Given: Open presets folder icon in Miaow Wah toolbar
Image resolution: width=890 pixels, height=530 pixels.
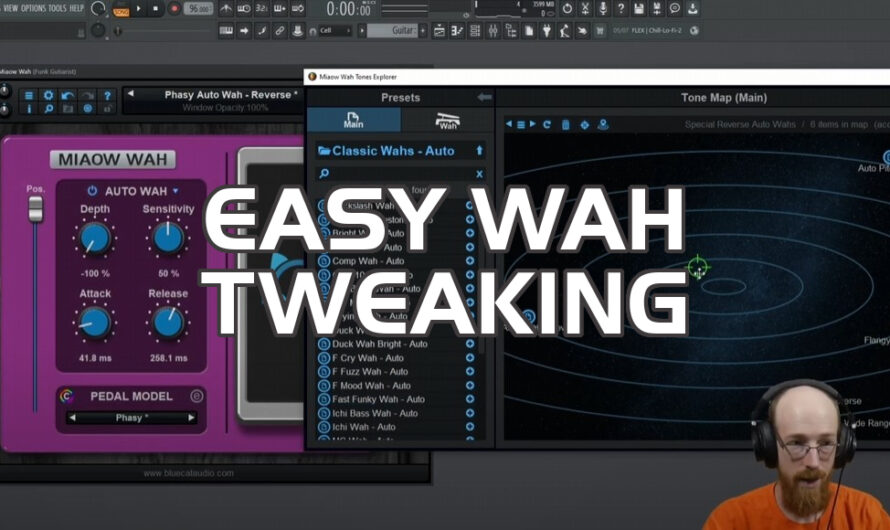Looking at the screenshot, I should click(68, 108).
